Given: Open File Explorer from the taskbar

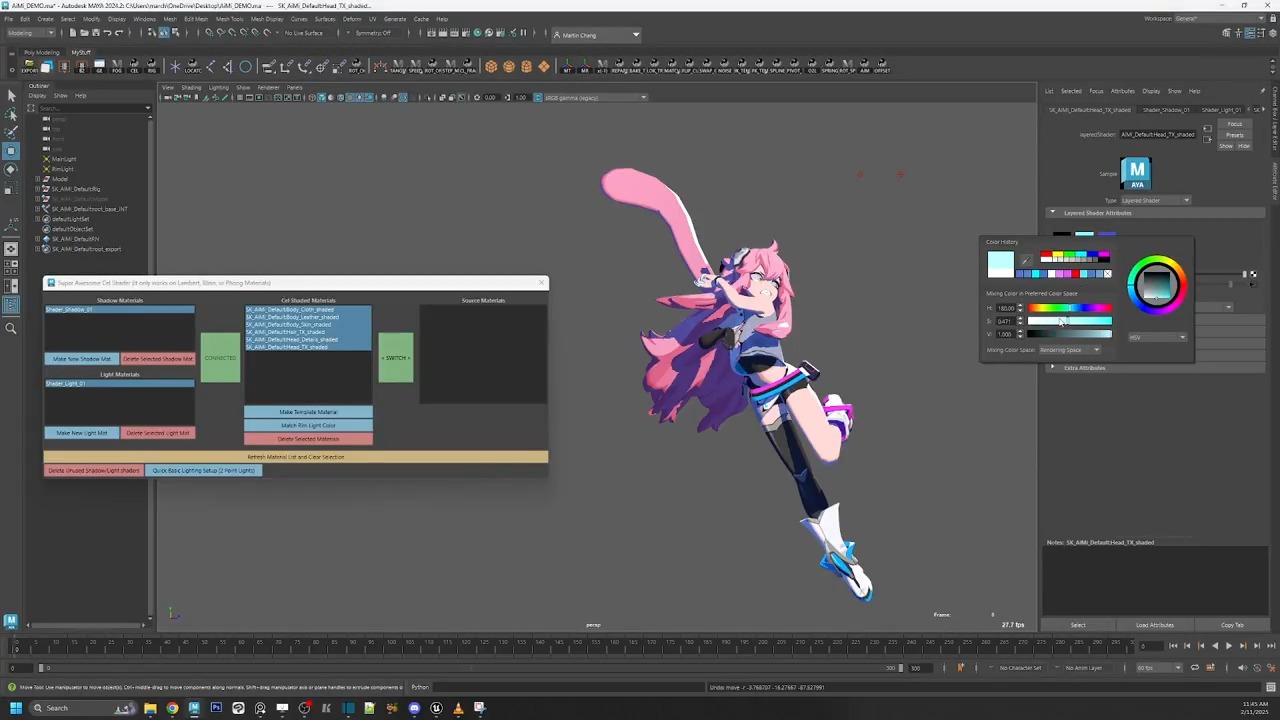Looking at the screenshot, I should point(150,708).
